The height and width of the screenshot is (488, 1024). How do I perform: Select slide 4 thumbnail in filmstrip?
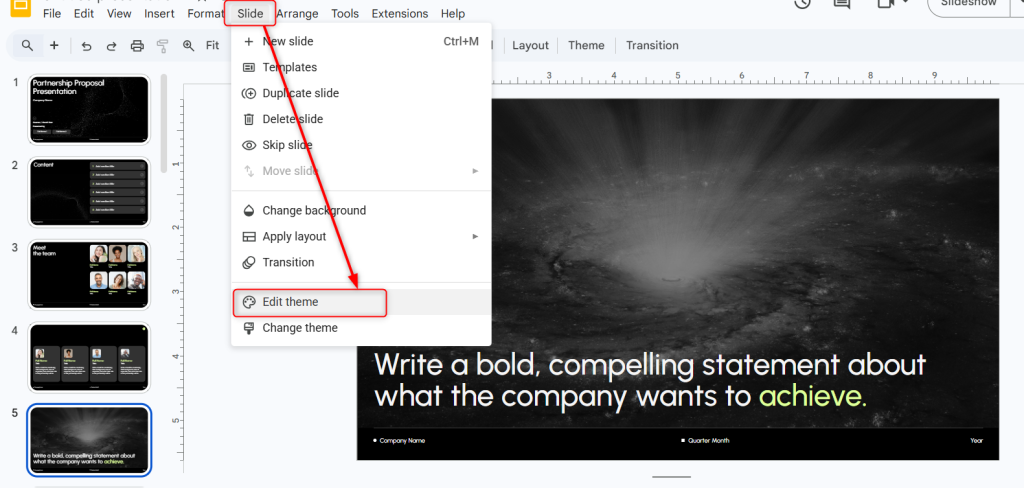89,357
